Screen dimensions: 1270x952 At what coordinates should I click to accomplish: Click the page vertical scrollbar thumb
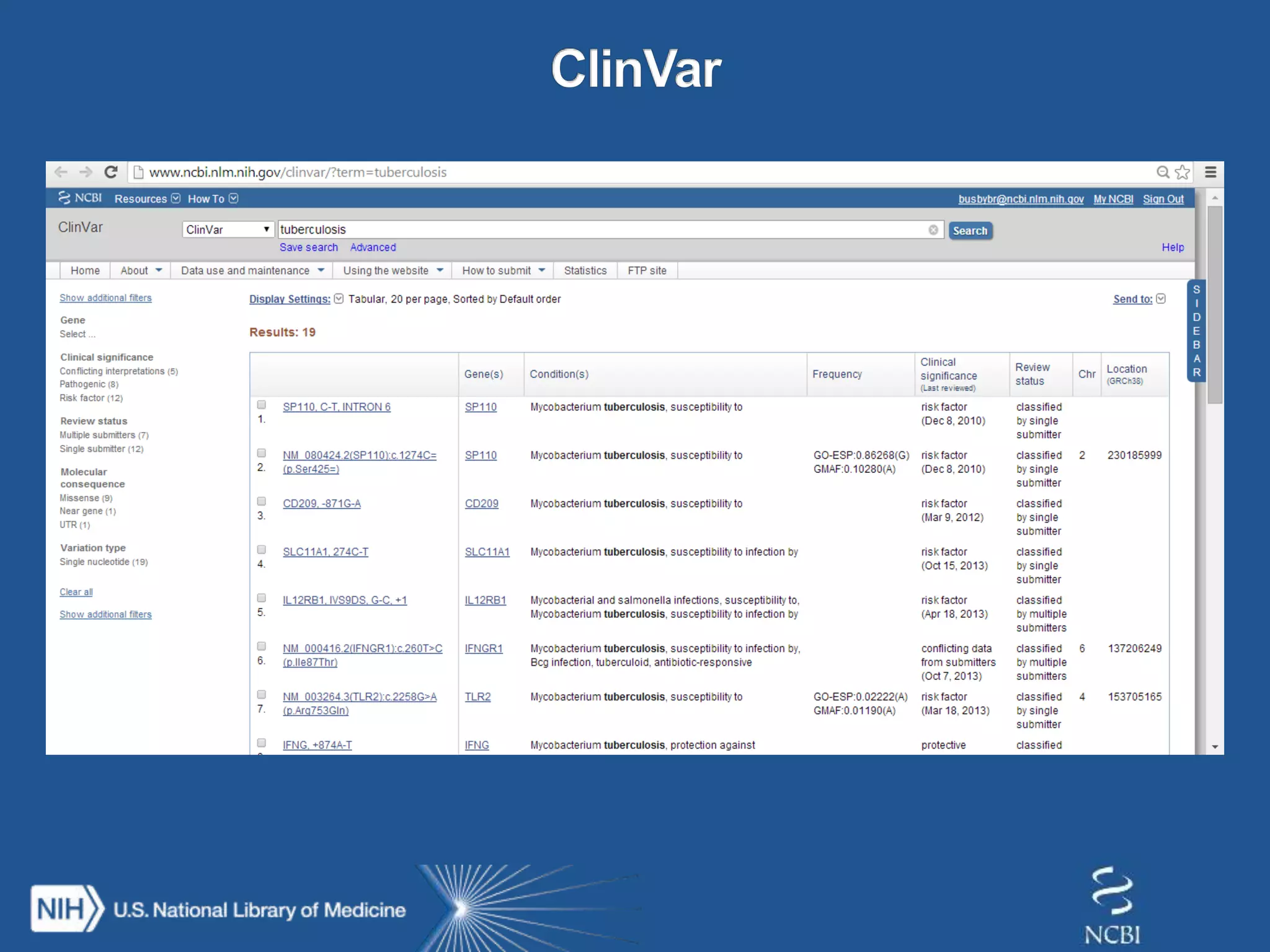click(1215, 304)
